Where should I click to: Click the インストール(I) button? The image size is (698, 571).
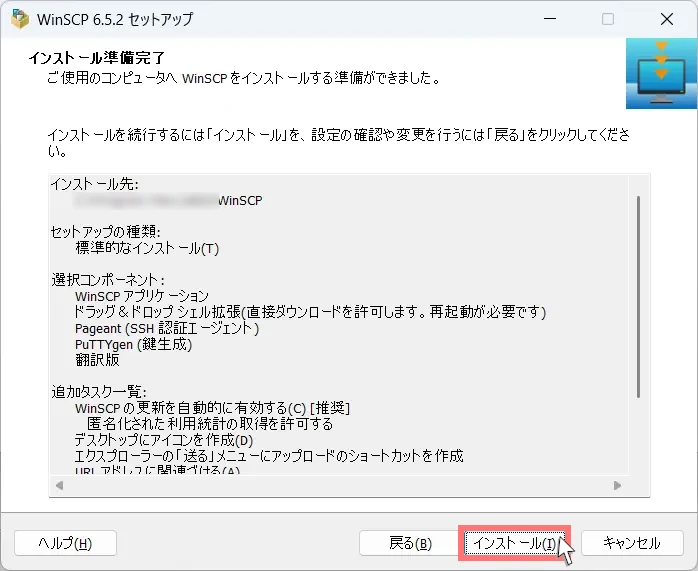514,543
